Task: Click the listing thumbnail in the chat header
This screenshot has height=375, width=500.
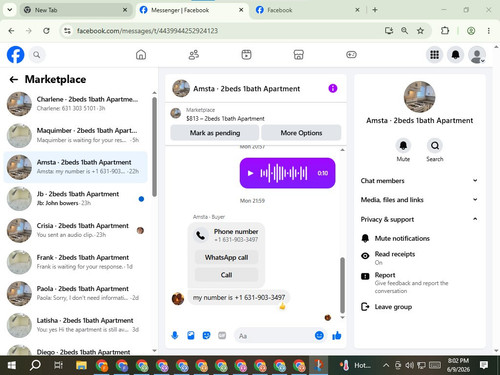Action: tap(181, 88)
